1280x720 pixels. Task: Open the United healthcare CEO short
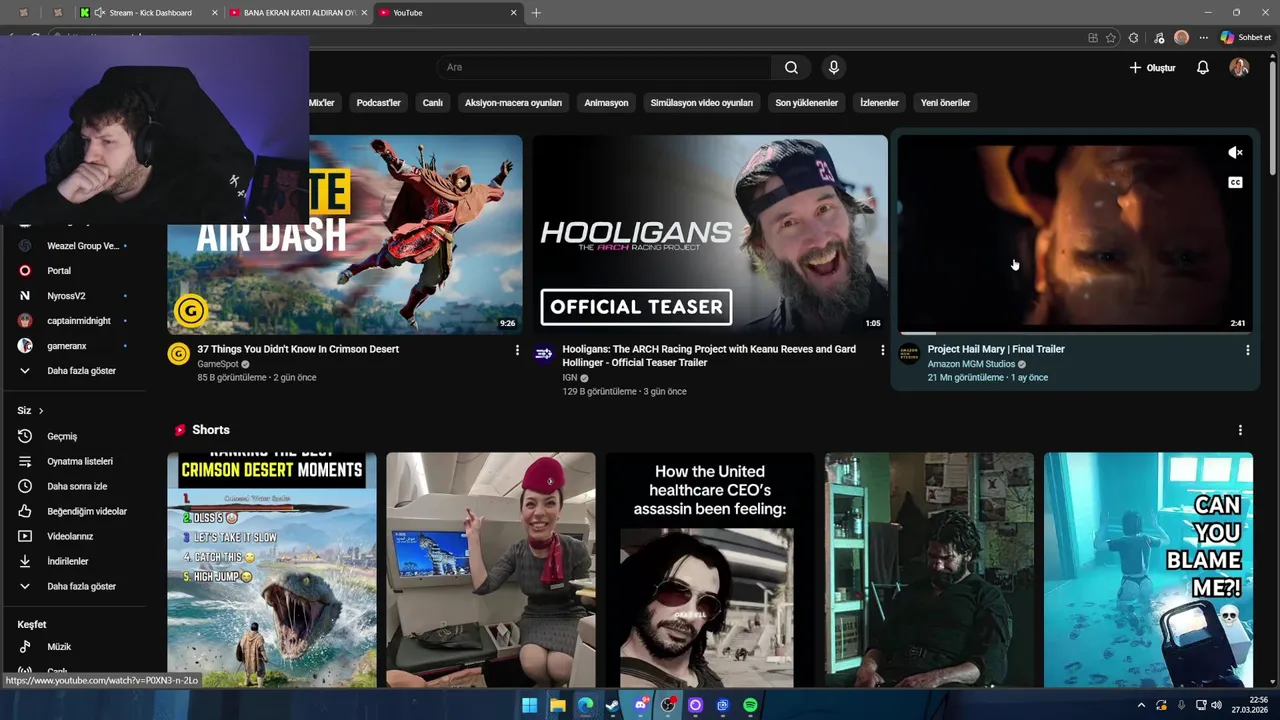coord(710,570)
